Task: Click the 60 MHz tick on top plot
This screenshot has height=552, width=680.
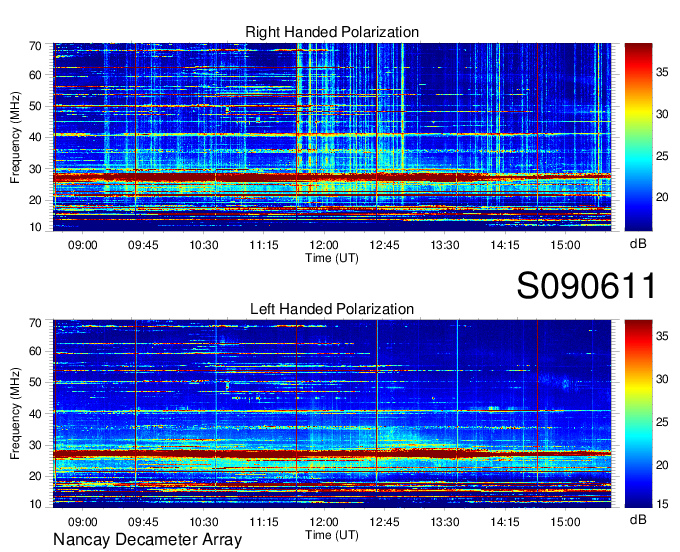Action: click(x=35, y=75)
